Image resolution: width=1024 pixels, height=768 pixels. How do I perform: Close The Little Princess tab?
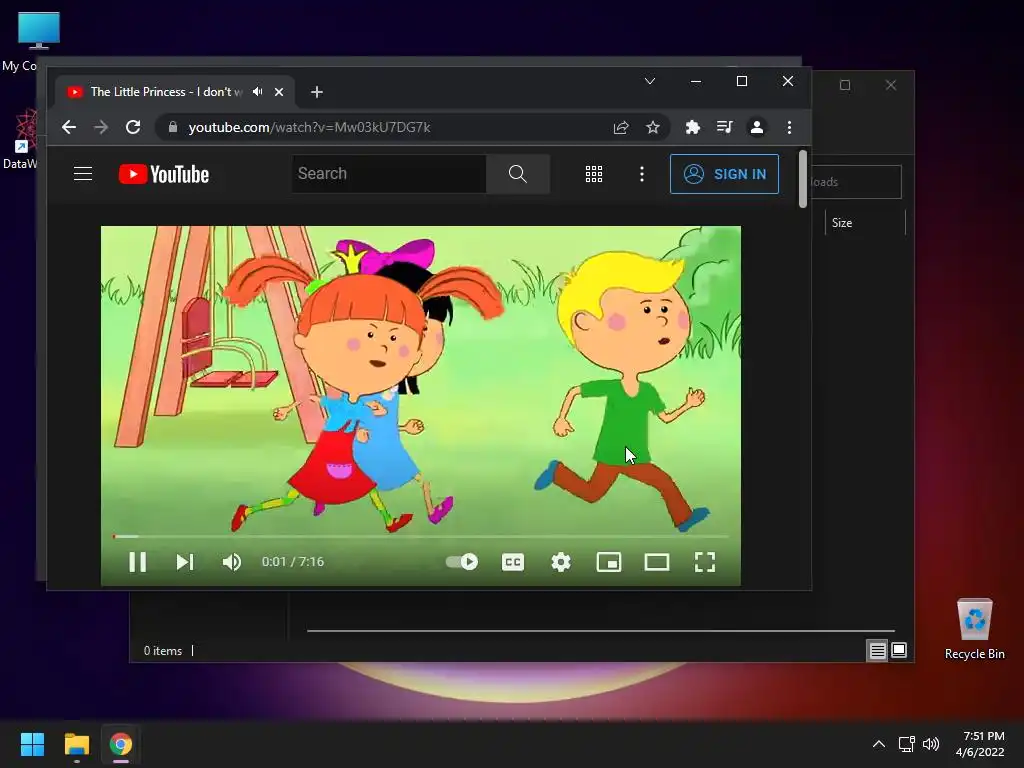(279, 92)
